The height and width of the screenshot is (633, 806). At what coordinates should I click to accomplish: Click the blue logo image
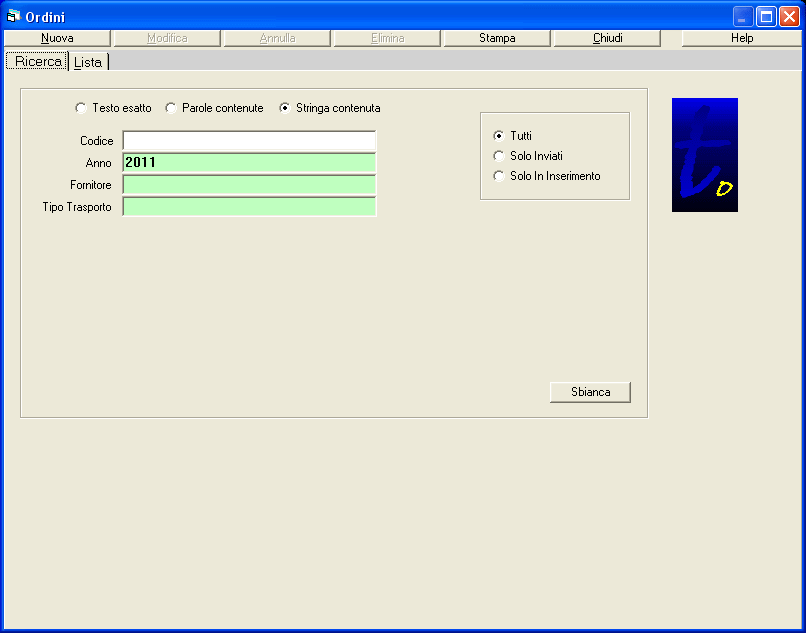704,154
